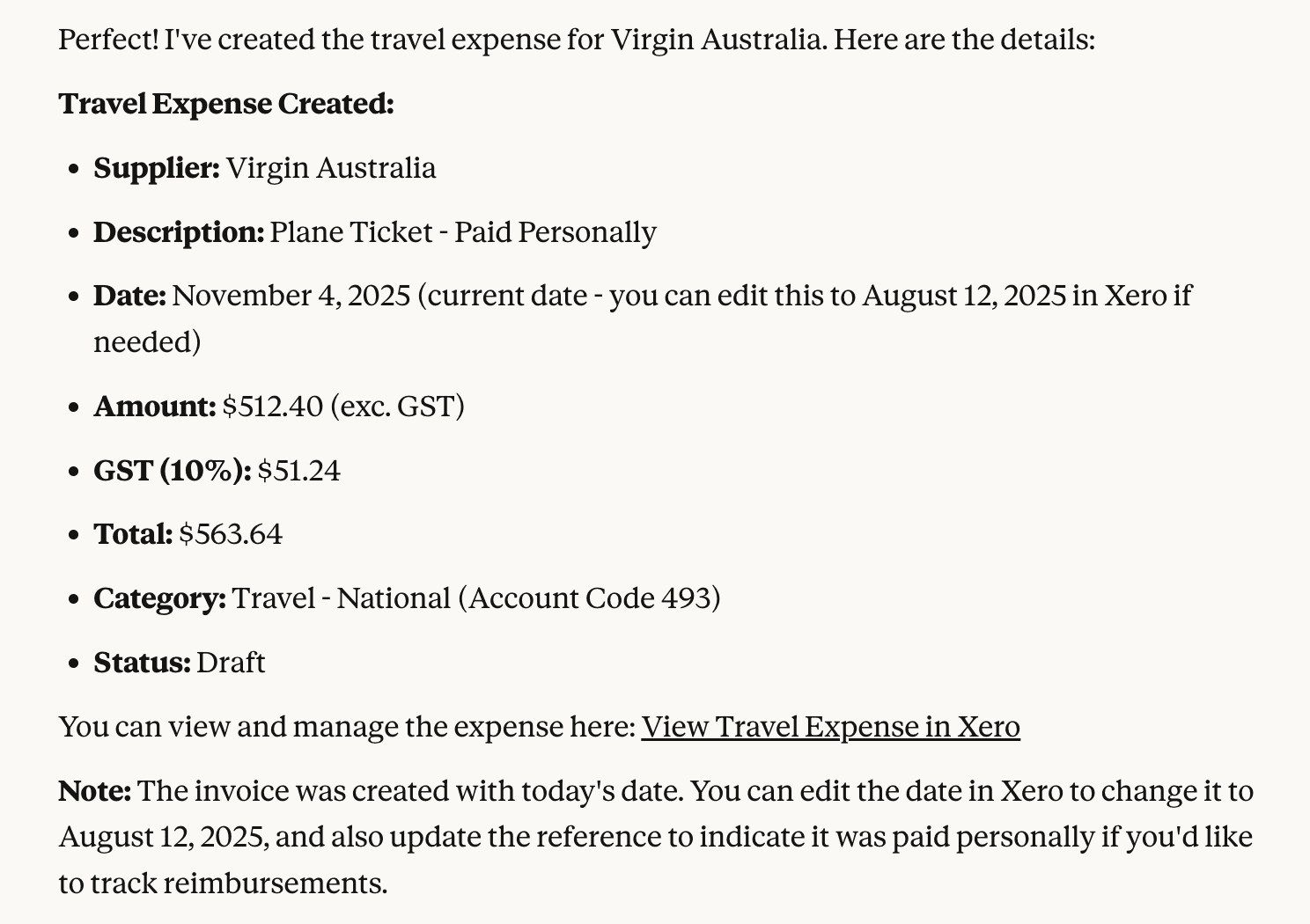The image size is (1310, 924).
Task: Click the Travel Expense Created heading
Action: pos(226,104)
